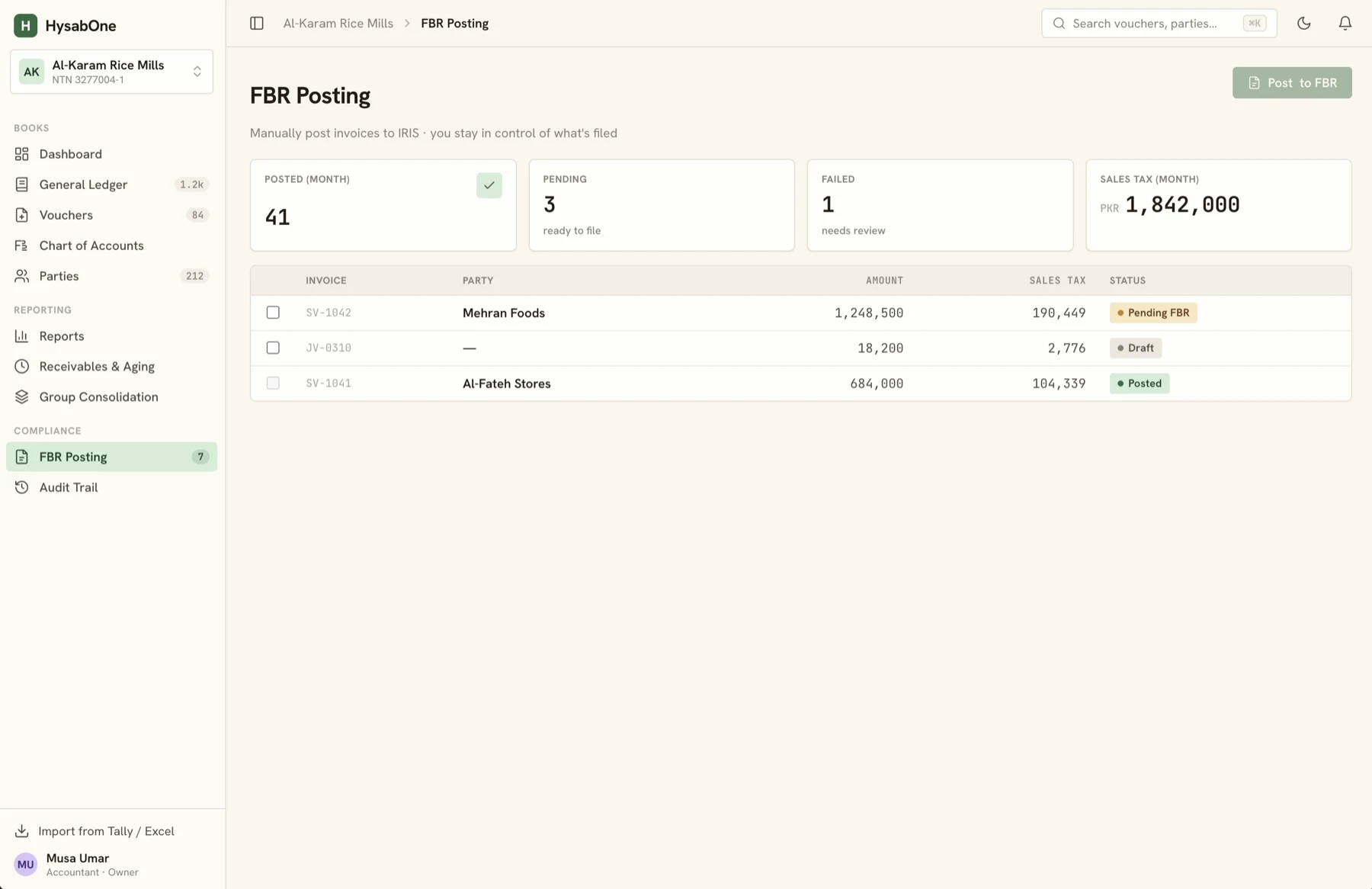Click the Invoice column header
Image resolution: width=1372 pixels, height=889 pixels.
[326, 281]
